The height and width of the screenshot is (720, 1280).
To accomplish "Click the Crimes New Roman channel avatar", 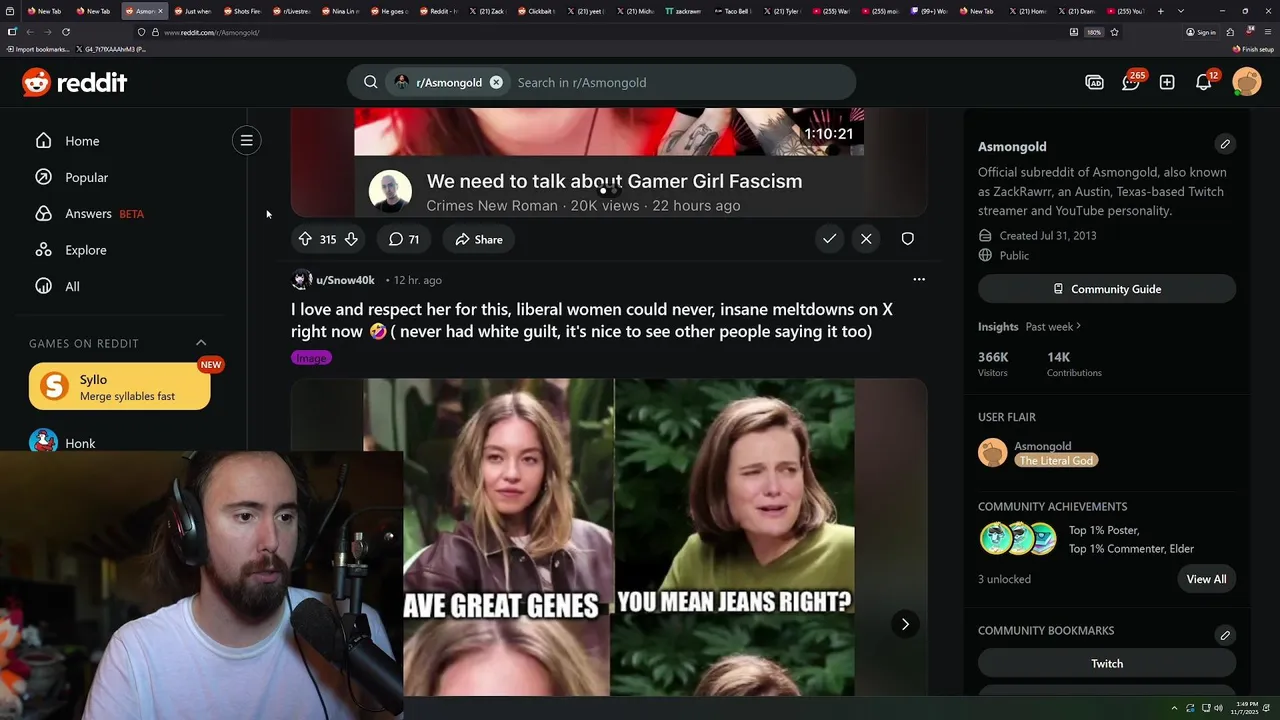I will pyautogui.click(x=390, y=192).
